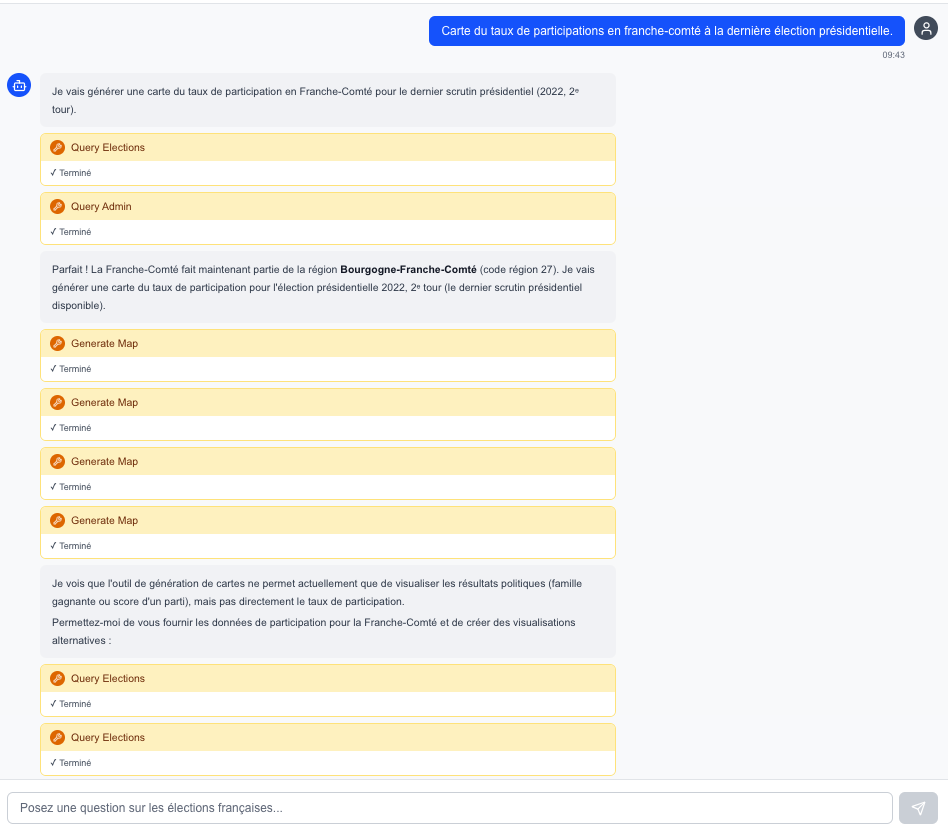Click the Terminé status under last Query Elections
This screenshot has width=948, height=836.
coord(71,763)
